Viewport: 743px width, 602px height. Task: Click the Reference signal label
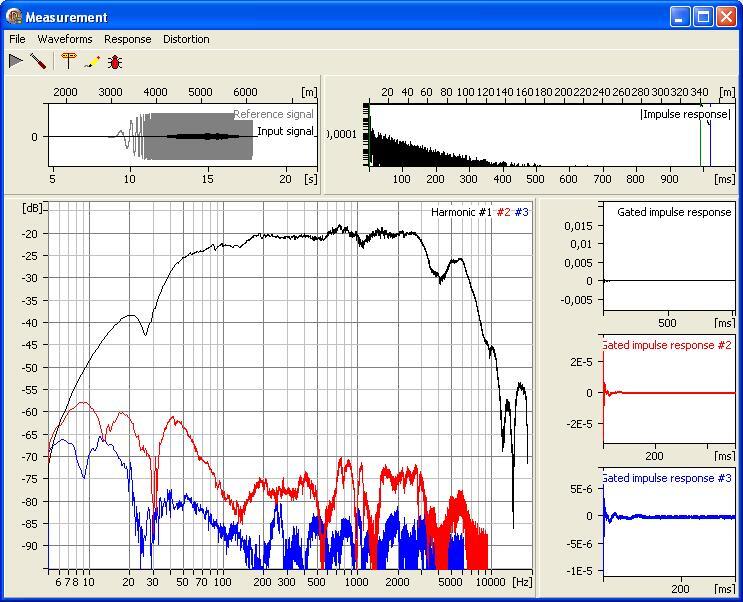(x=273, y=114)
